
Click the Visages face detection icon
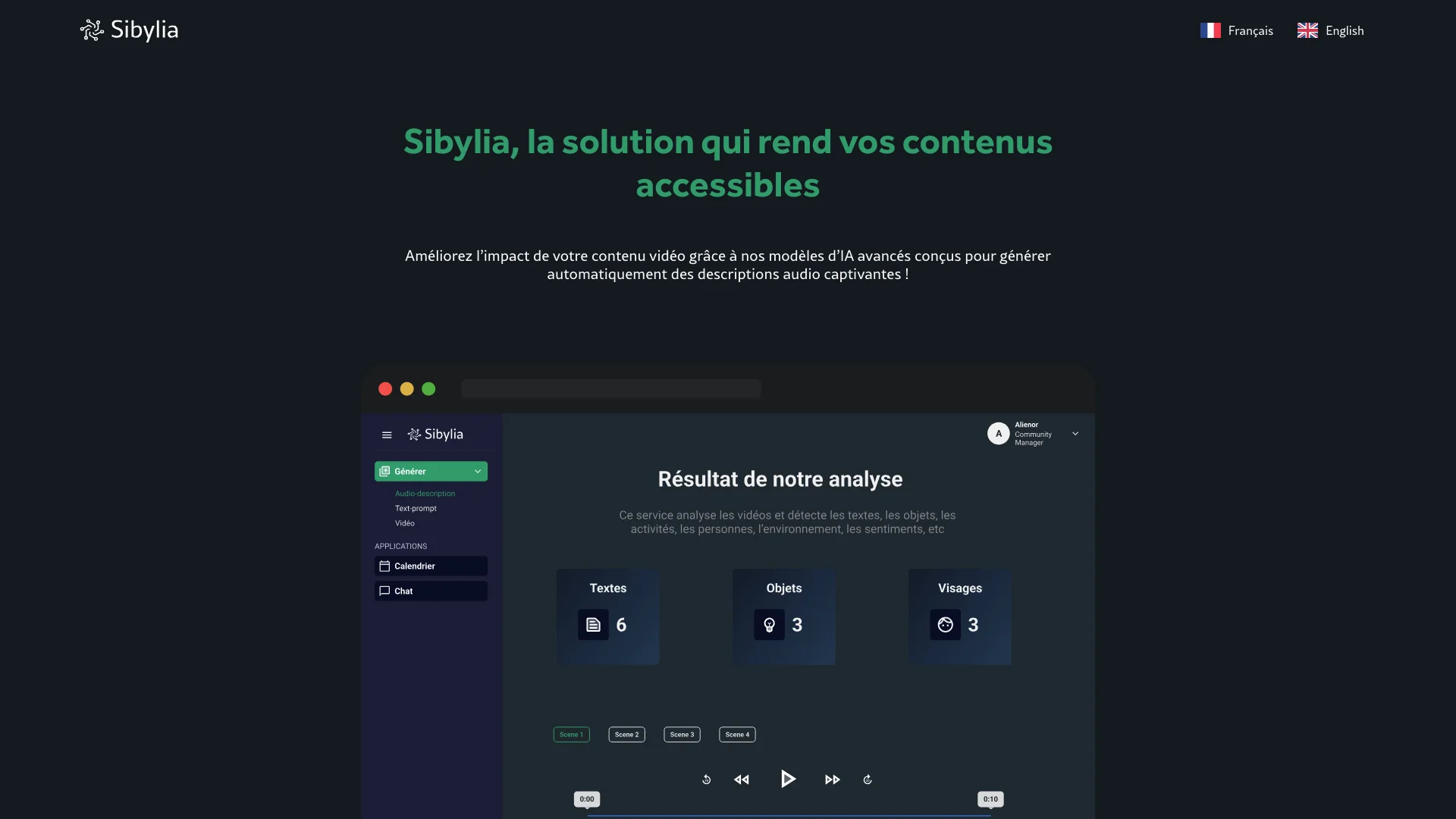click(945, 624)
